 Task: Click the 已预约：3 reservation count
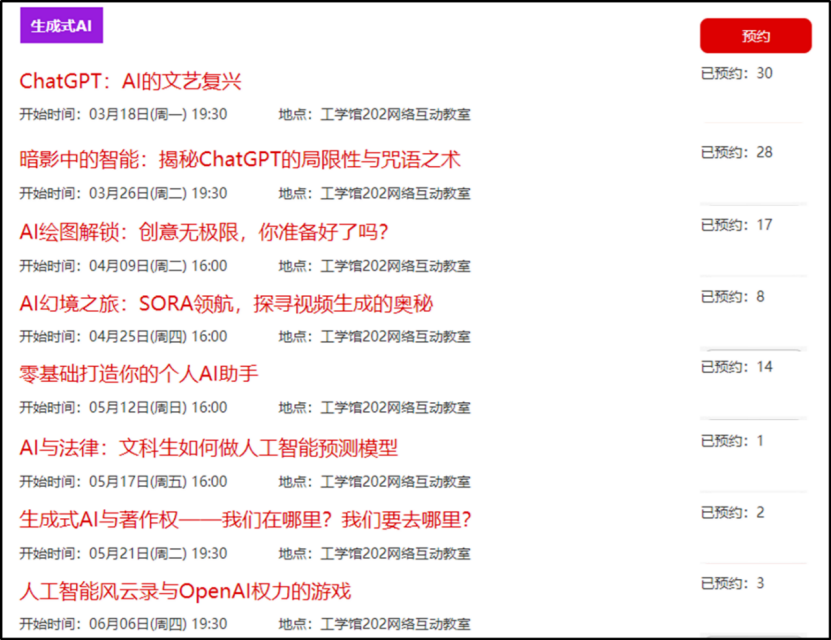(x=733, y=583)
